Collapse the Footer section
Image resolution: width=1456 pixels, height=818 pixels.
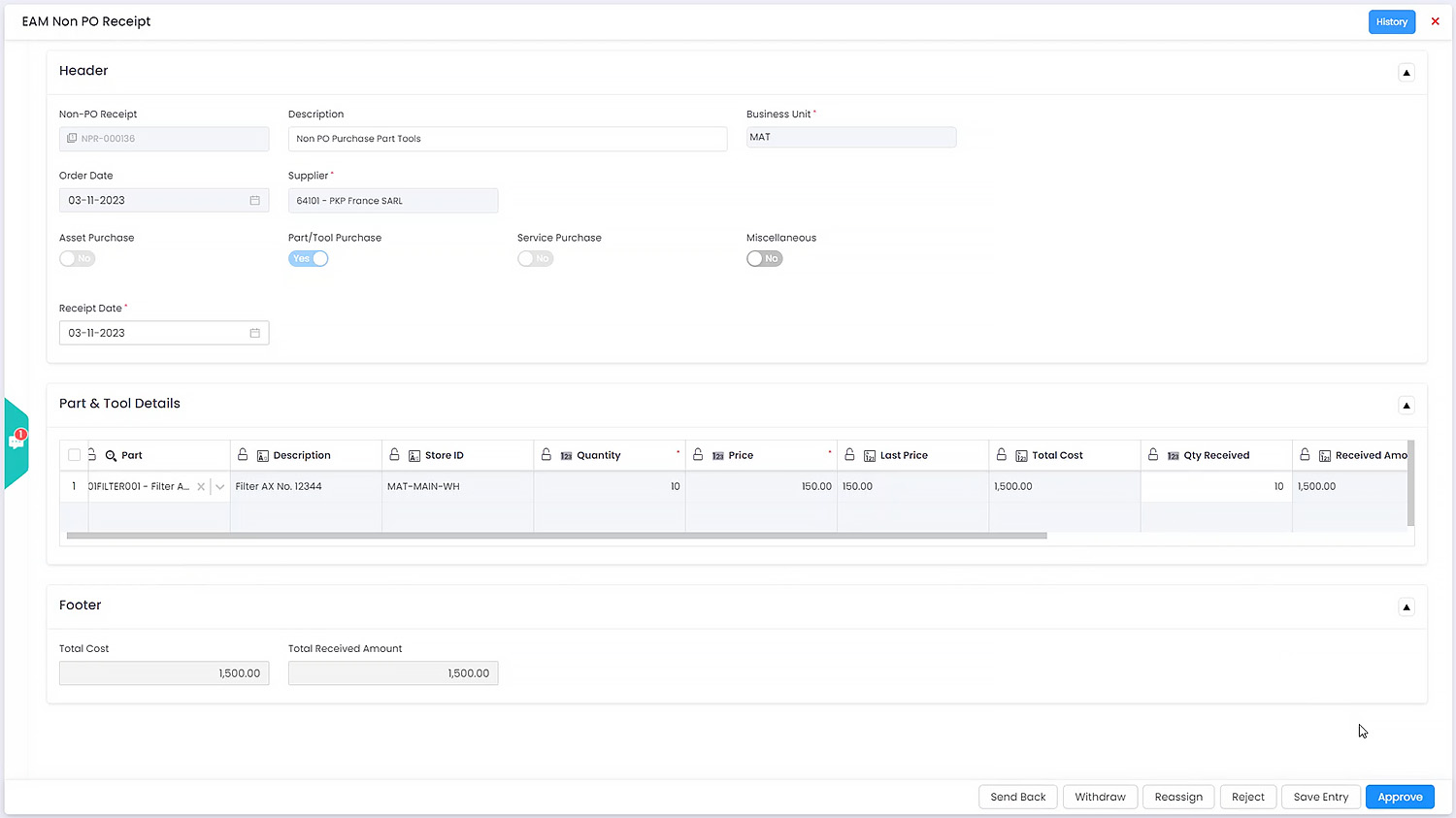1406,607
